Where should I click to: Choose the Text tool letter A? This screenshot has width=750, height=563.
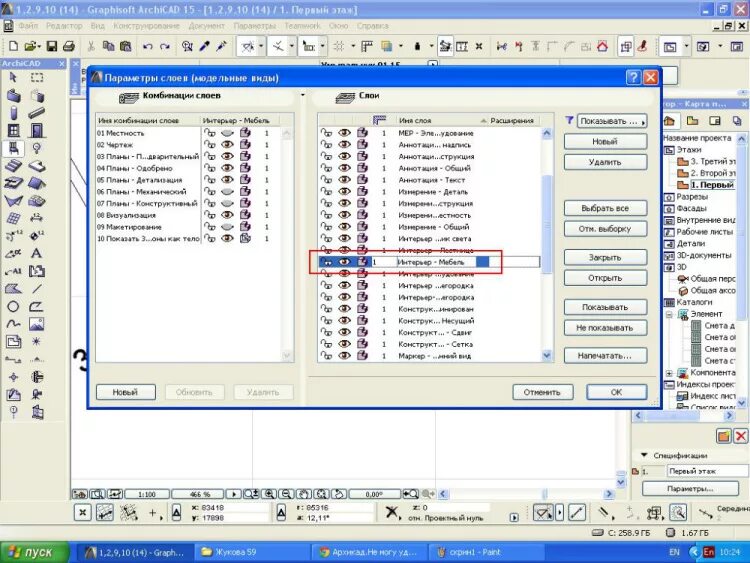36,254
